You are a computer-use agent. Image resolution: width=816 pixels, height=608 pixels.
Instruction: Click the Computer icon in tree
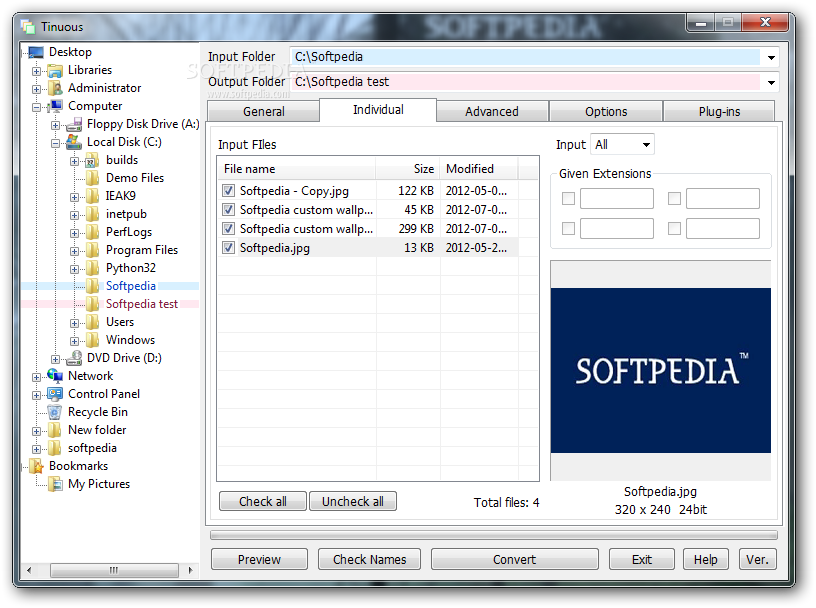click(55, 106)
